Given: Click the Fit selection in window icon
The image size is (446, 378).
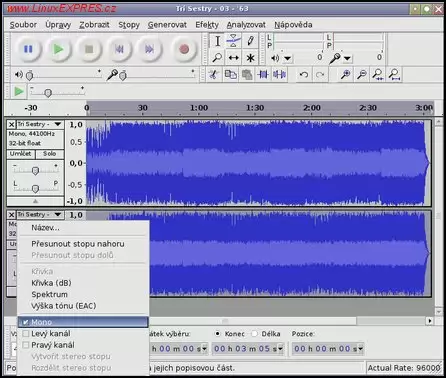Looking at the screenshot, I should point(378,74).
